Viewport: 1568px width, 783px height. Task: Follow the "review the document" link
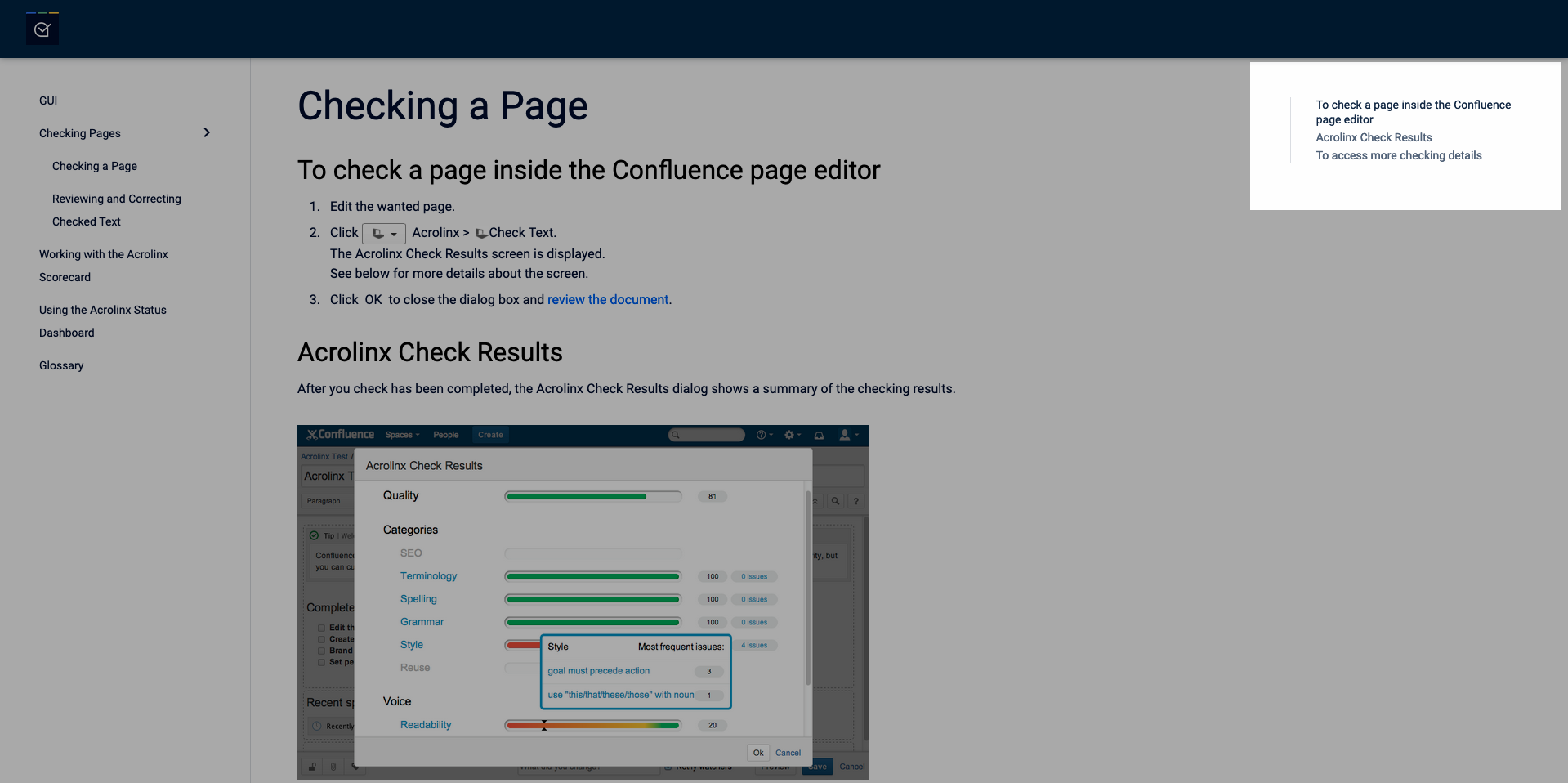point(608,300)
